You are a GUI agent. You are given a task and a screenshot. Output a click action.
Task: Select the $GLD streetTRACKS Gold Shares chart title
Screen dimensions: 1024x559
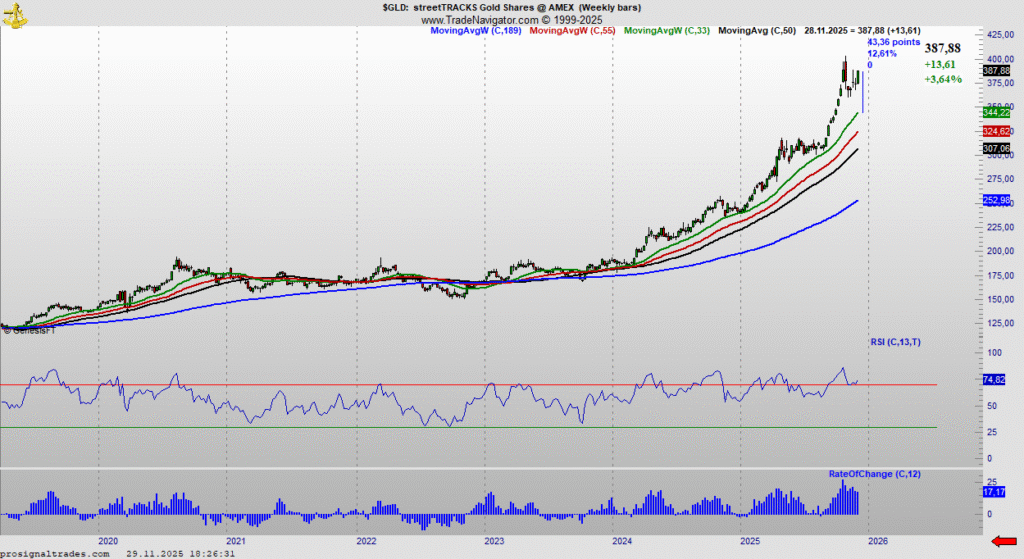[511, 8]
